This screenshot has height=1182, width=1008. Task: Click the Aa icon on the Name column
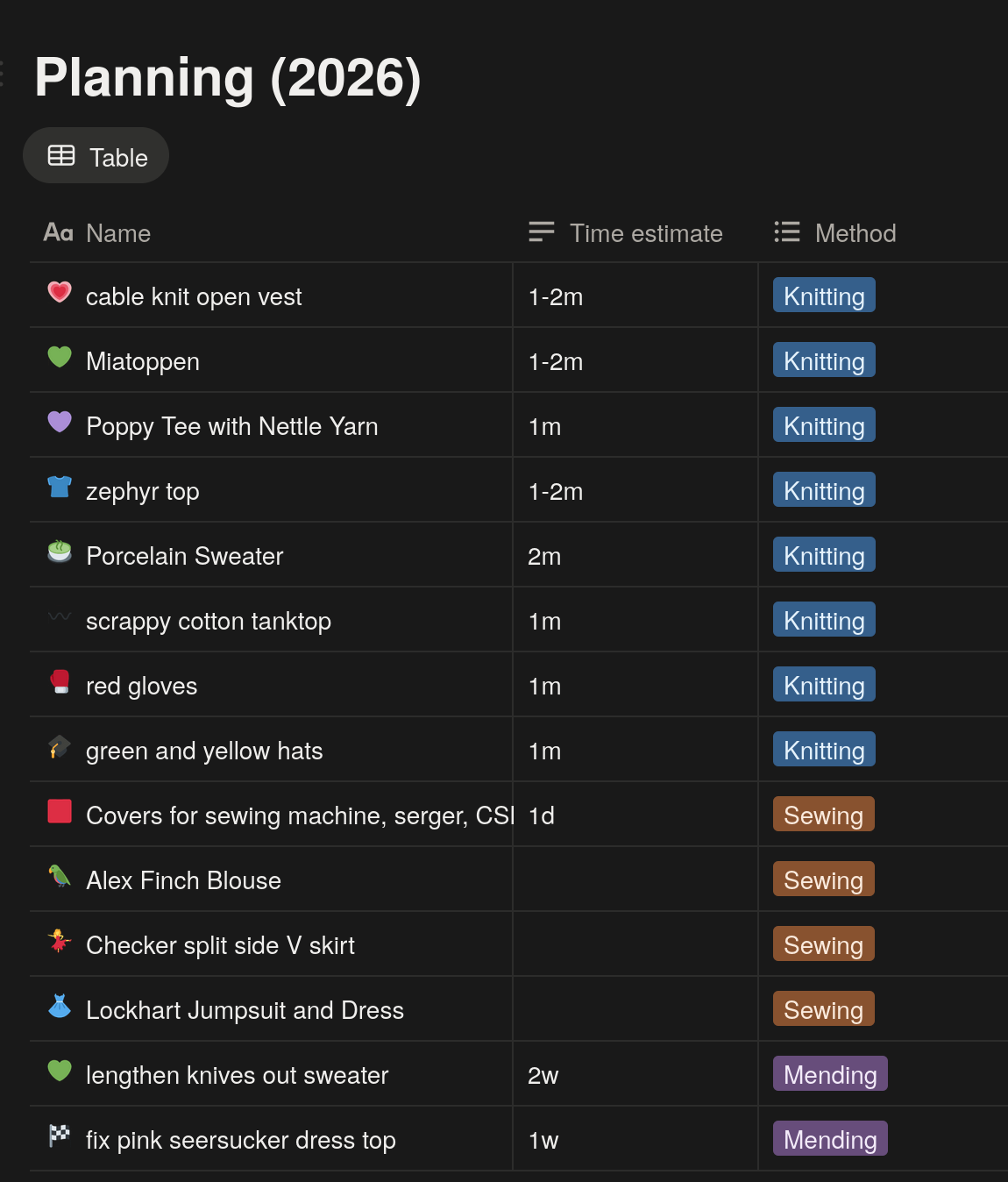click(58, 232)
